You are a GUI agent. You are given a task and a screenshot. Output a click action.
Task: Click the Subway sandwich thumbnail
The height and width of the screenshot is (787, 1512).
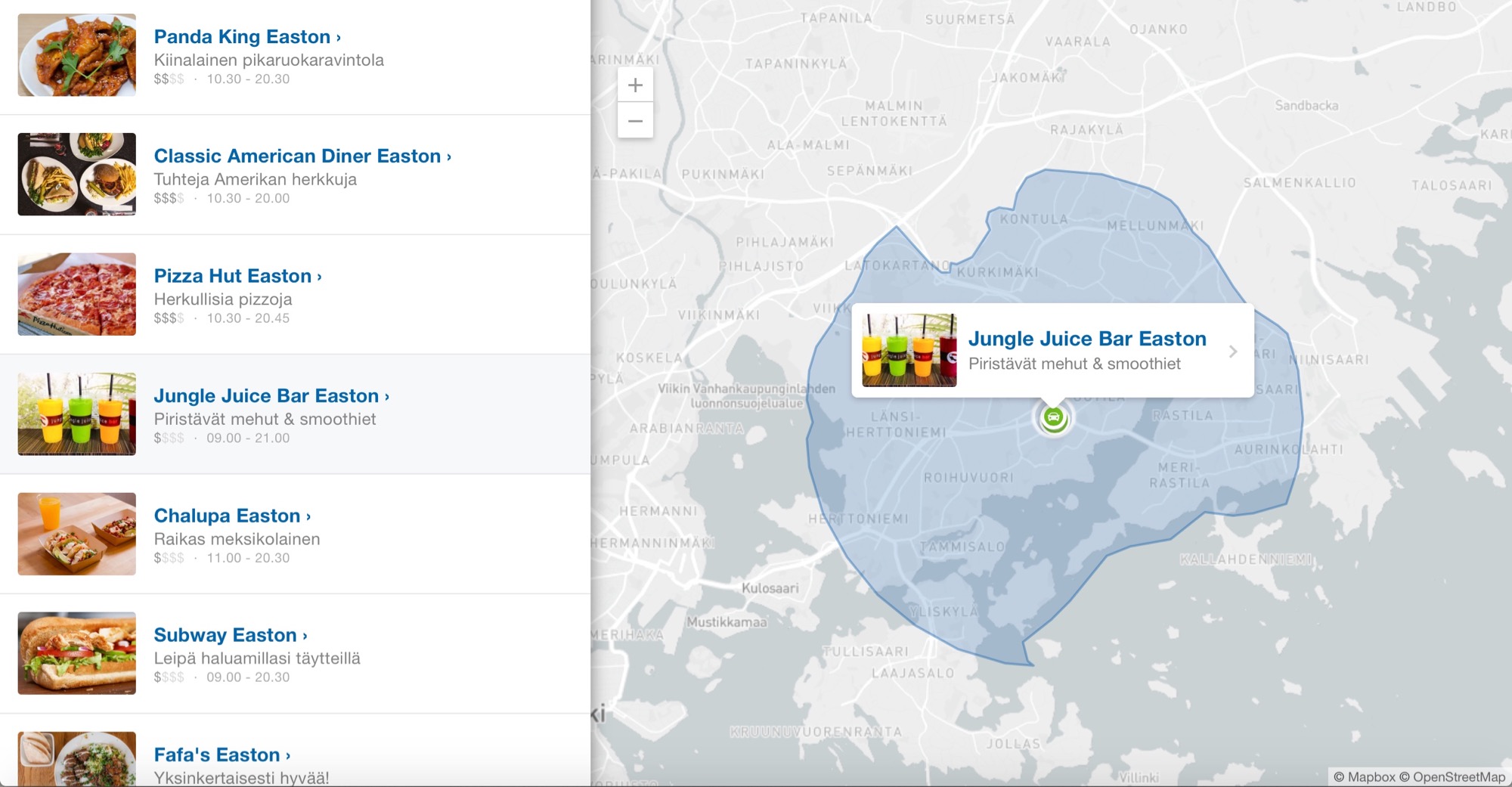(77, 653)
